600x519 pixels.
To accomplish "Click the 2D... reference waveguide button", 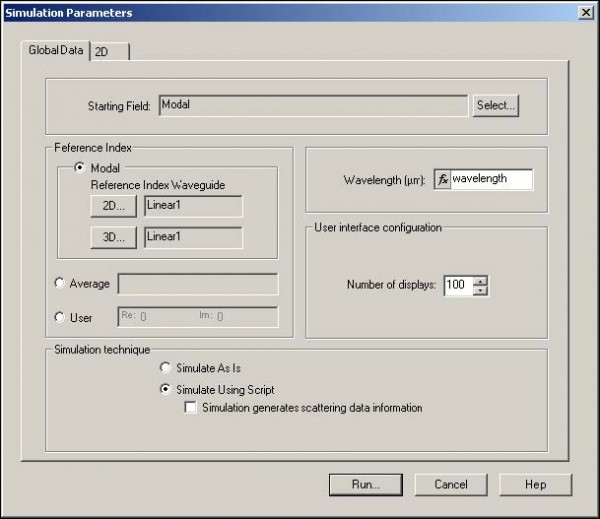I will 114,206.
